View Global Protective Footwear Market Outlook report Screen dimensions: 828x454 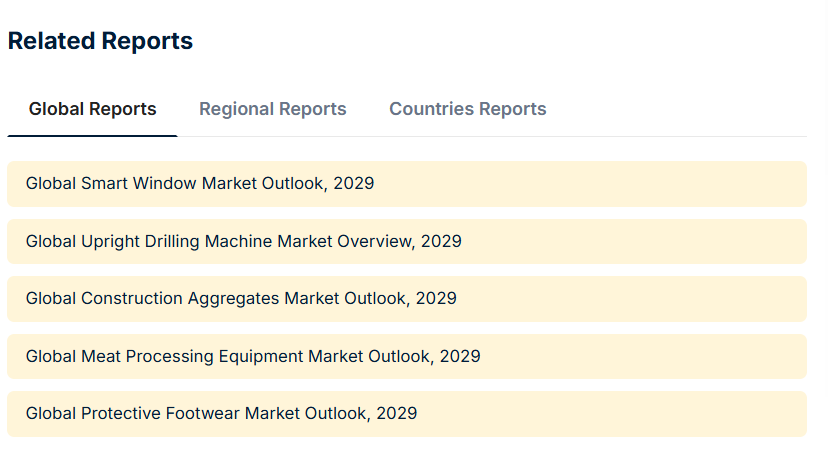tap(221, 413)
